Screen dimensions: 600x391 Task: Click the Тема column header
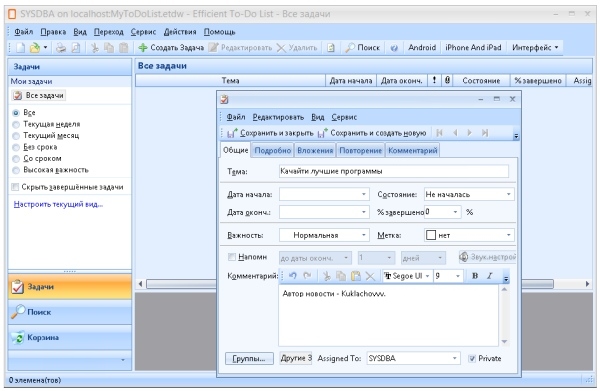[x=230, y=81]
